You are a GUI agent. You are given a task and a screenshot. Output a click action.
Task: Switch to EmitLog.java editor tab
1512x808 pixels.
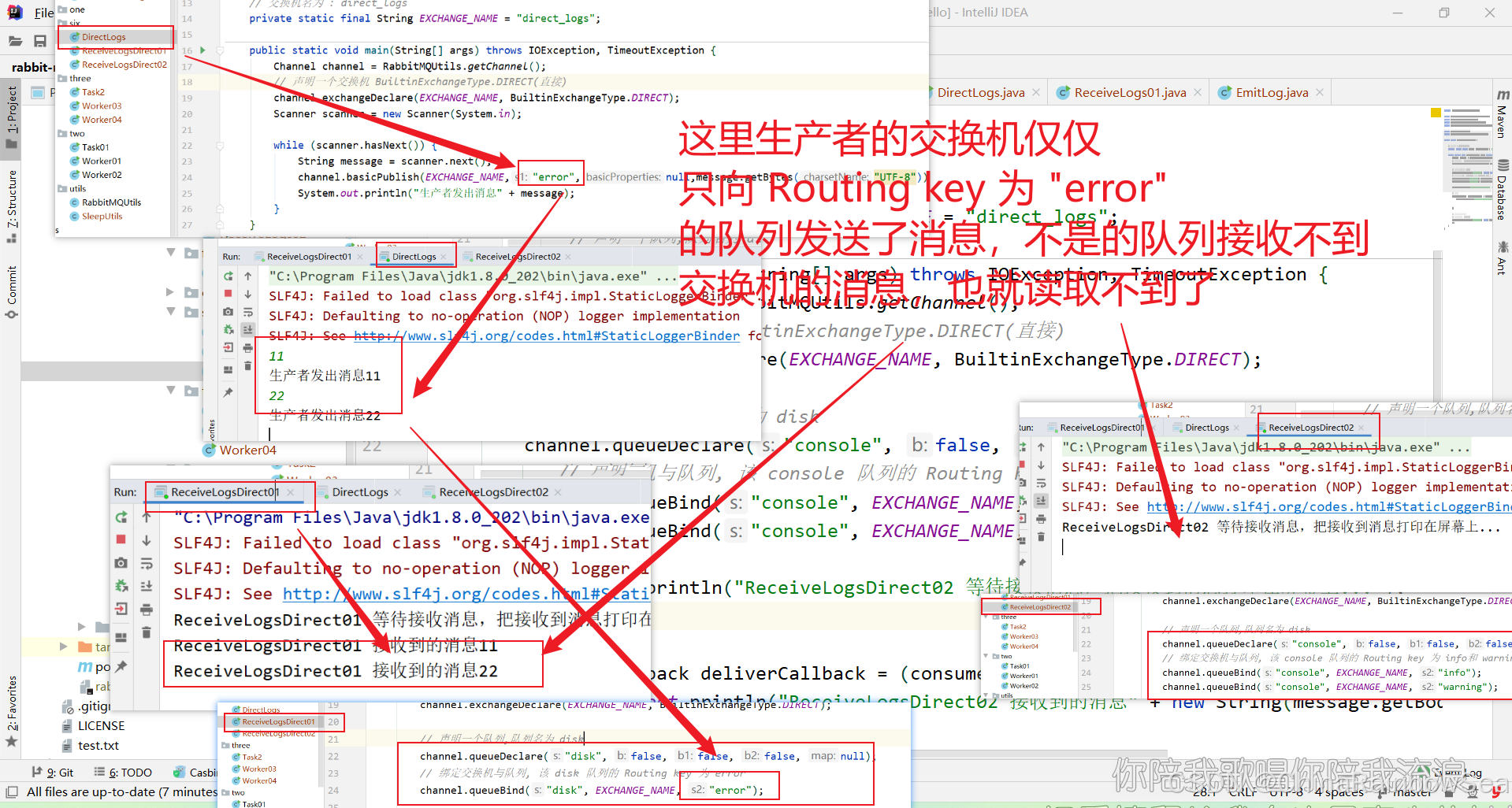(1272, 93)
